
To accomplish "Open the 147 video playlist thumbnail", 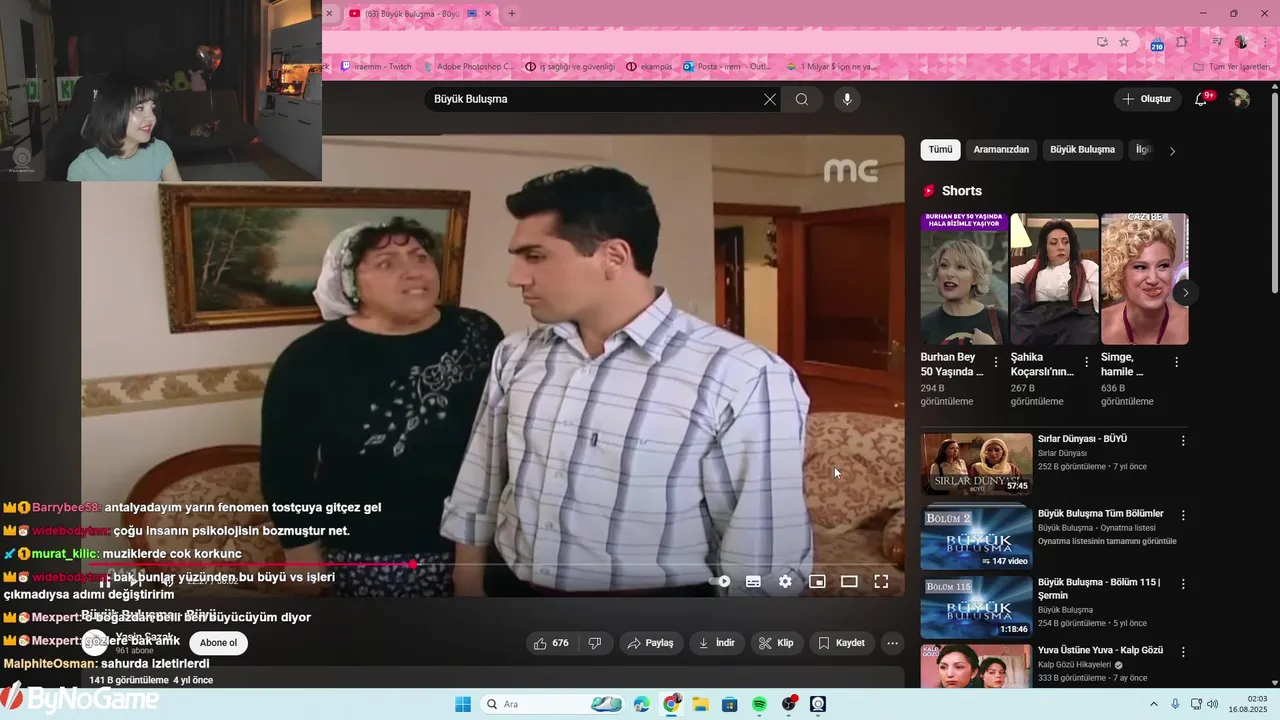I will (976, 536).
